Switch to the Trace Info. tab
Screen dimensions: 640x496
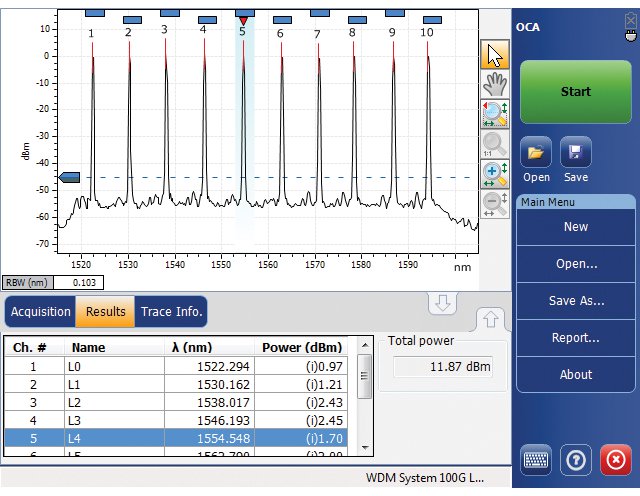click(171, 312)
